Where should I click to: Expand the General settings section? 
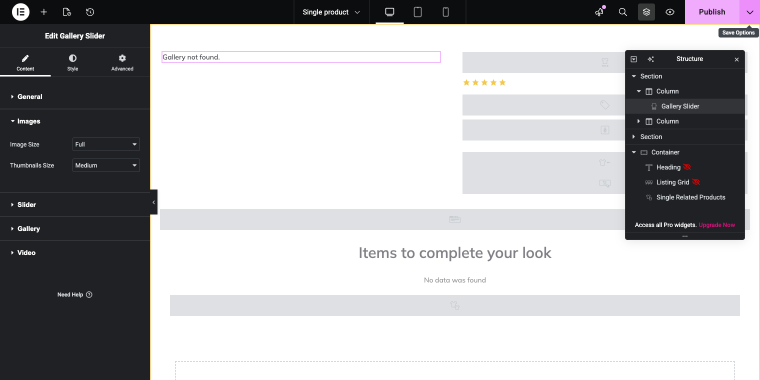[75, 96]
